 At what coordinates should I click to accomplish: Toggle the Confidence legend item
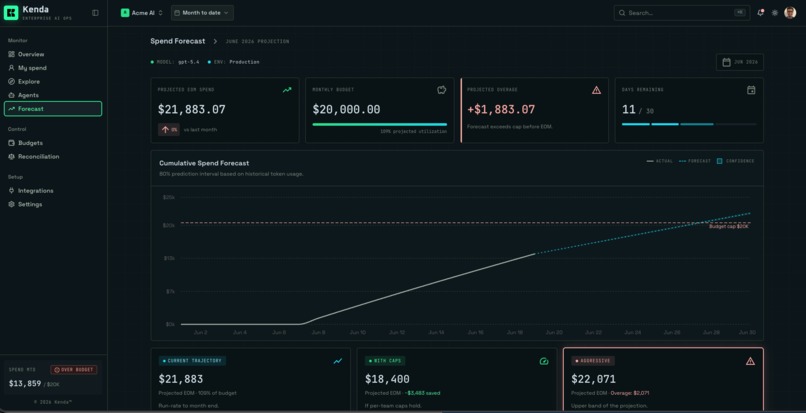click(x=736, y=161)
